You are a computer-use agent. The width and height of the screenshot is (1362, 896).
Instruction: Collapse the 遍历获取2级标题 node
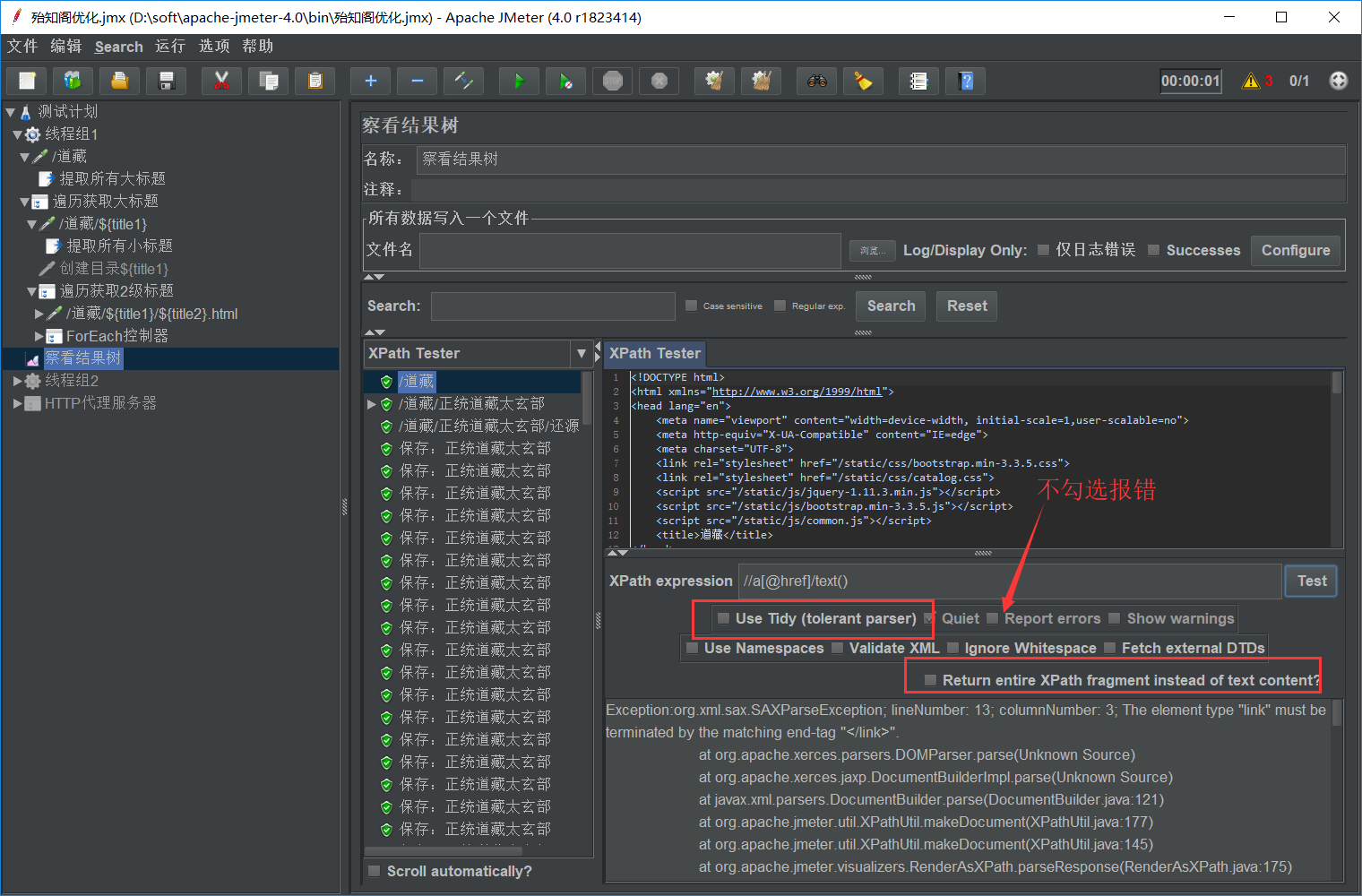[x=31, y=291]
